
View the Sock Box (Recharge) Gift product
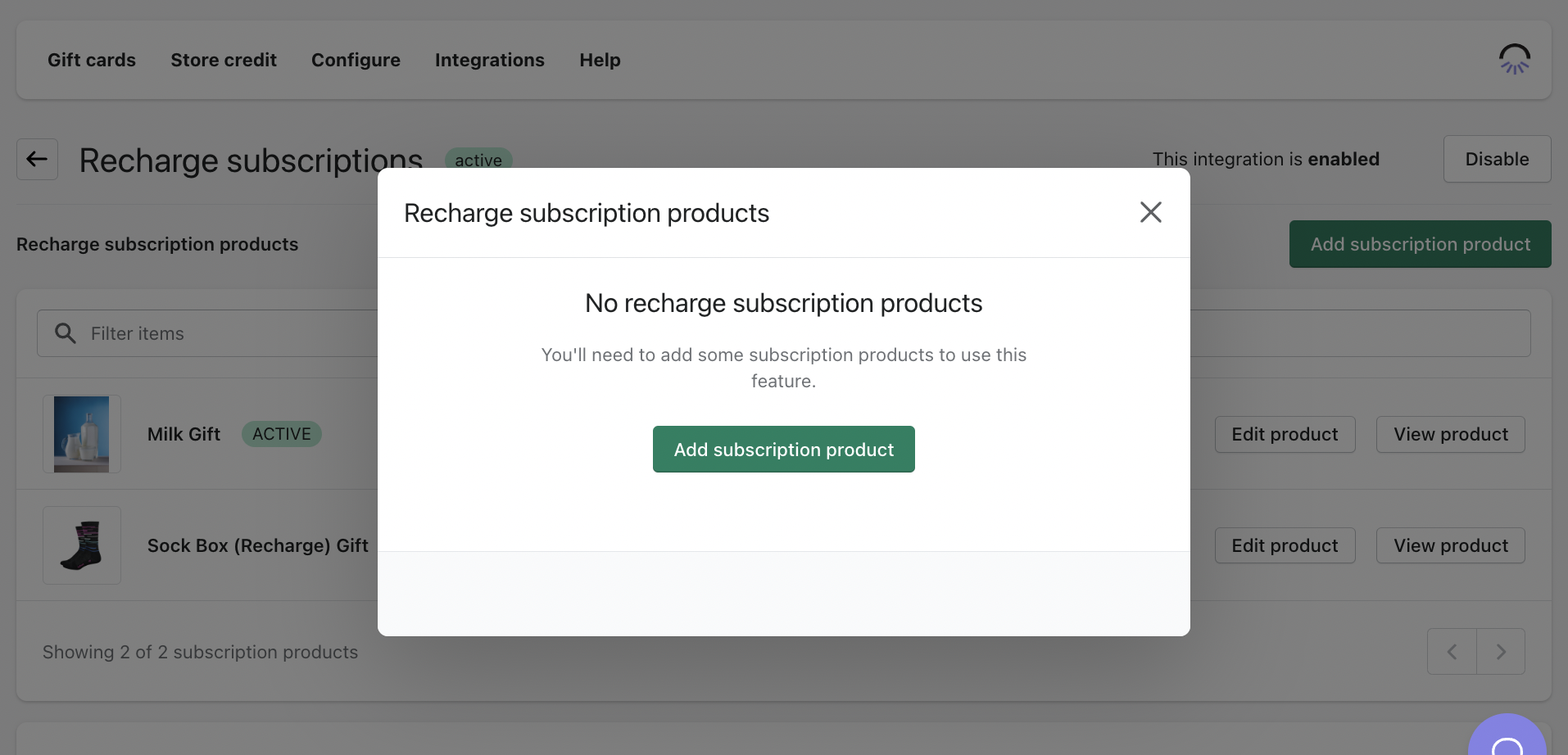pyautogui.click(x=1451, y=545)
